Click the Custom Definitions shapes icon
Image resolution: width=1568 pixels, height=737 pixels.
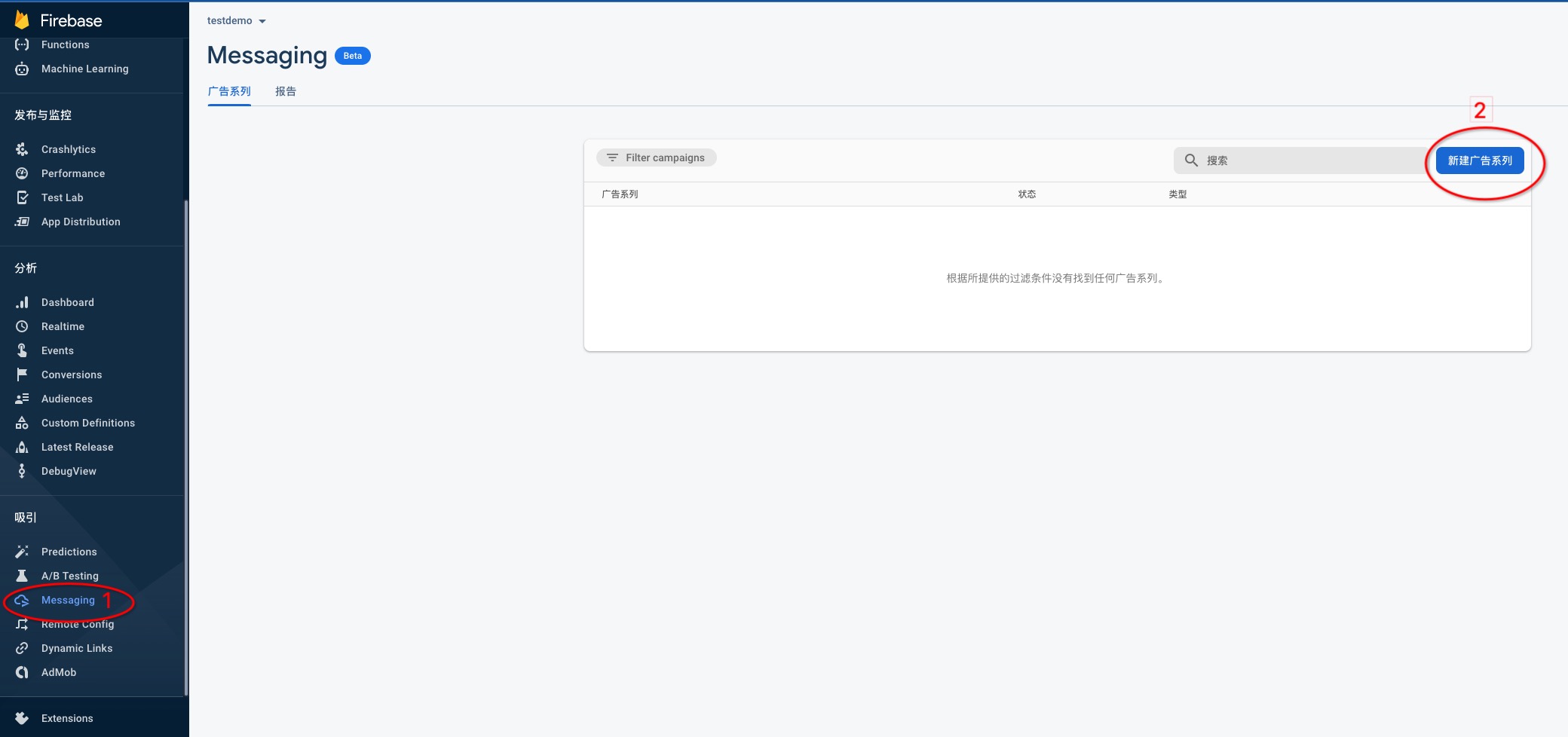[22, 423]
